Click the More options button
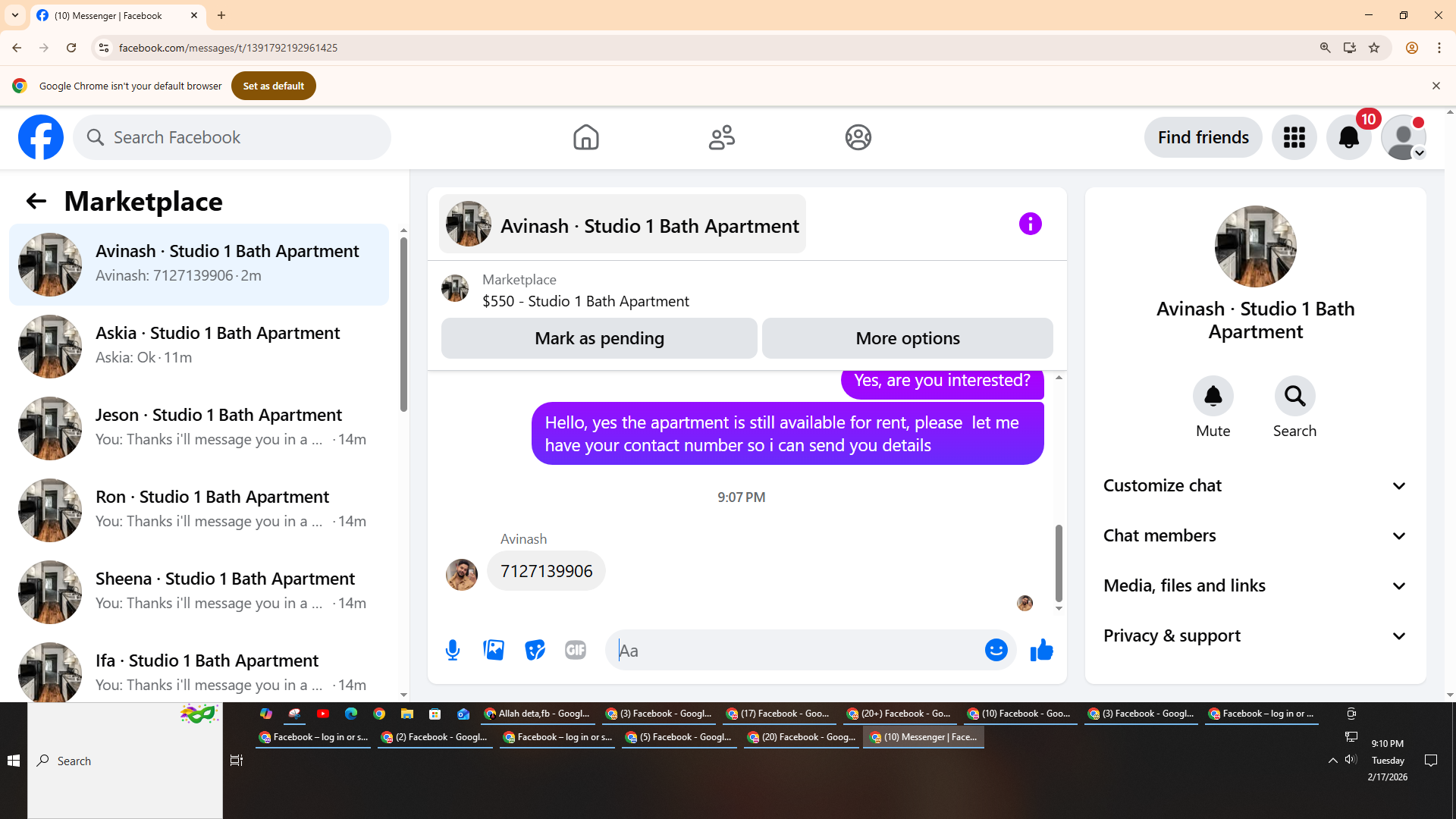1456x819 pixels. [907, 338]
